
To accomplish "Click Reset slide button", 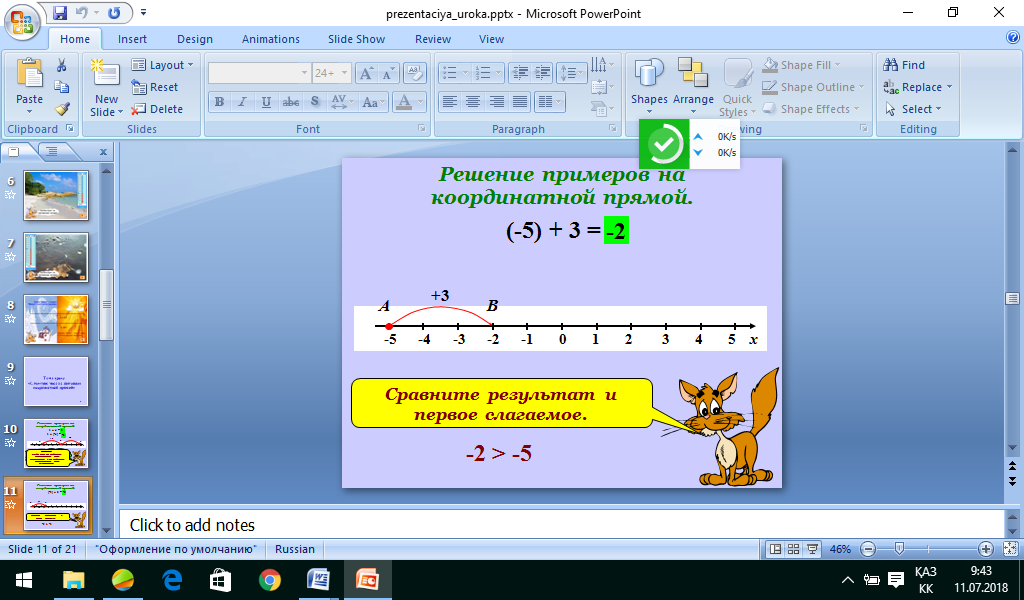I will coord(155,87).
